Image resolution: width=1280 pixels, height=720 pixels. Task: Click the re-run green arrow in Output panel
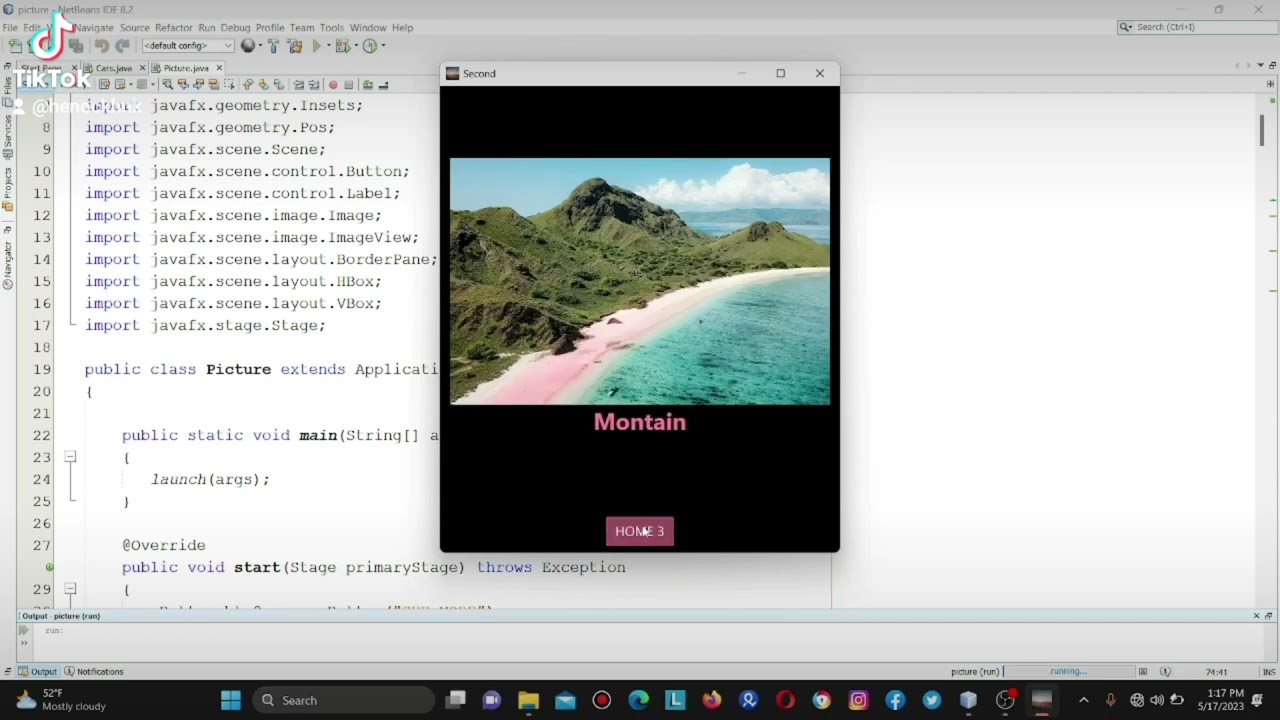pos(24,630)
